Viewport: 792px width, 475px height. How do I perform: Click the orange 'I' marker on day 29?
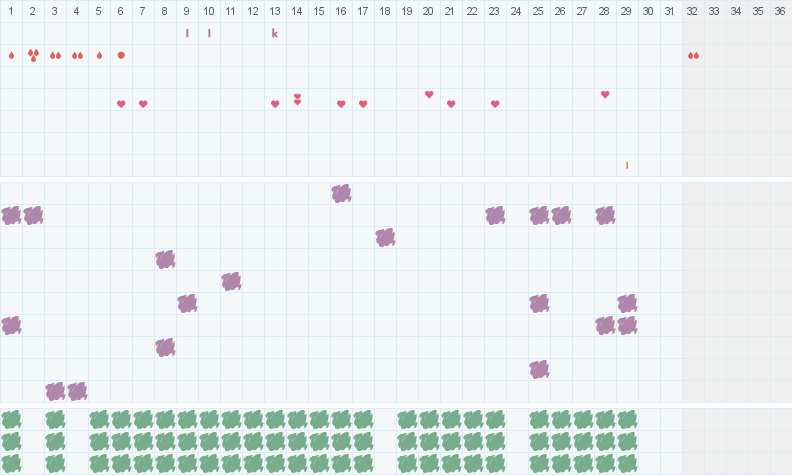627,165
